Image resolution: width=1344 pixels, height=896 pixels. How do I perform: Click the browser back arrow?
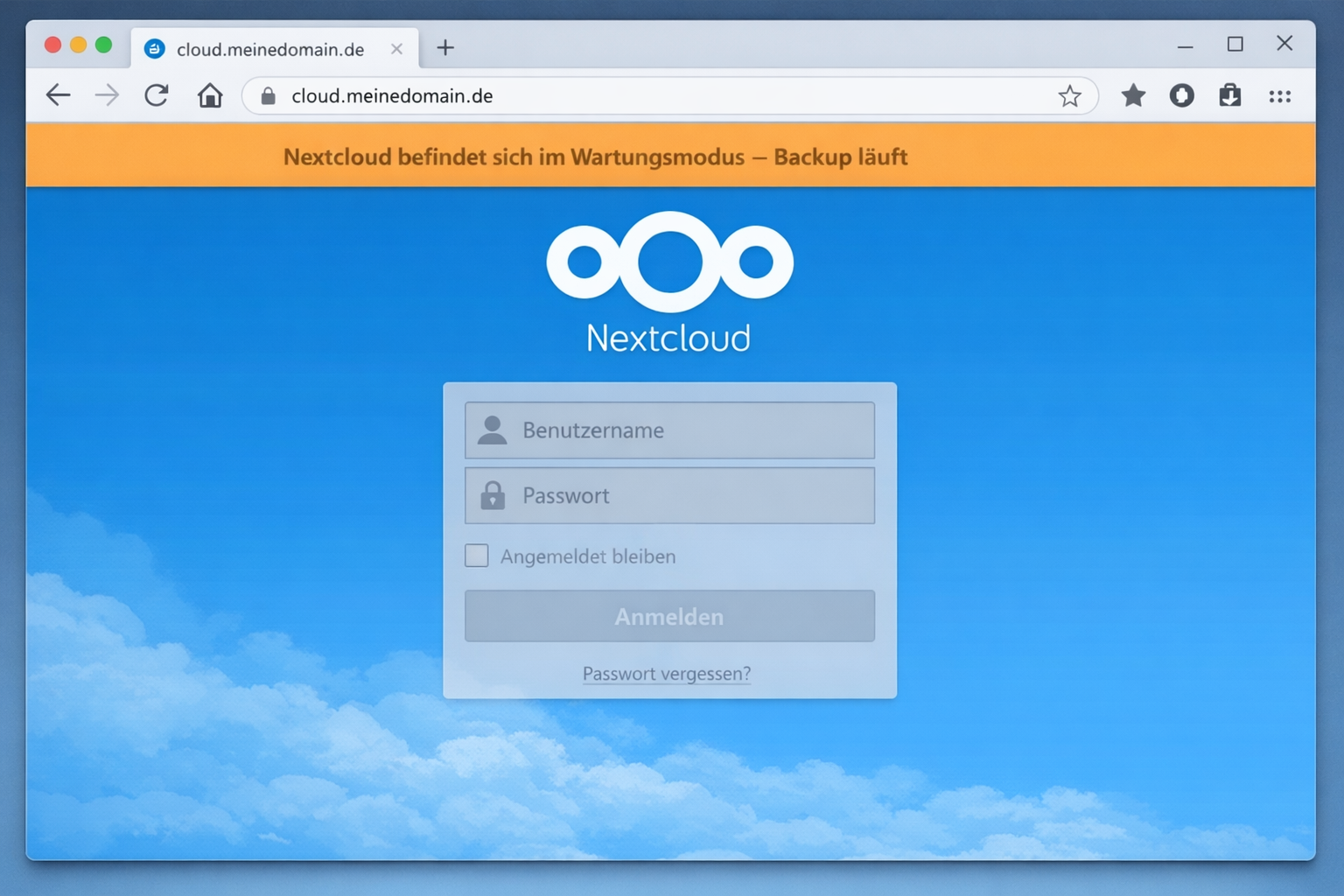pos(58,95)
